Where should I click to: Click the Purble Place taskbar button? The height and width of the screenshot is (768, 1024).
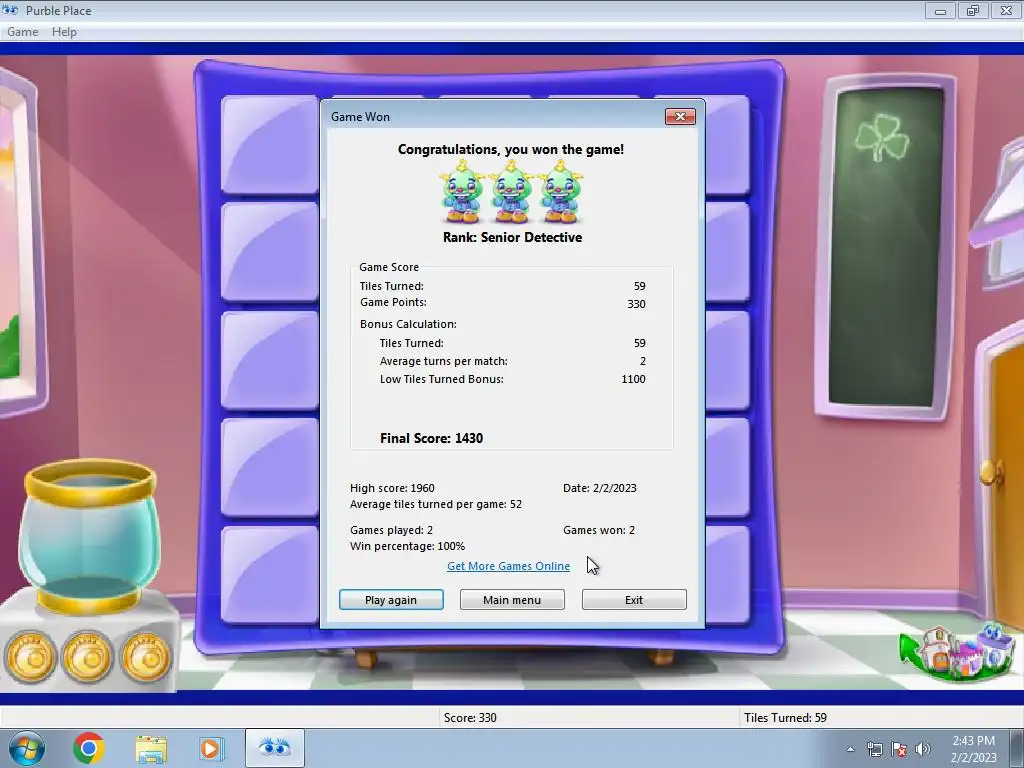(x=274, y=748)
